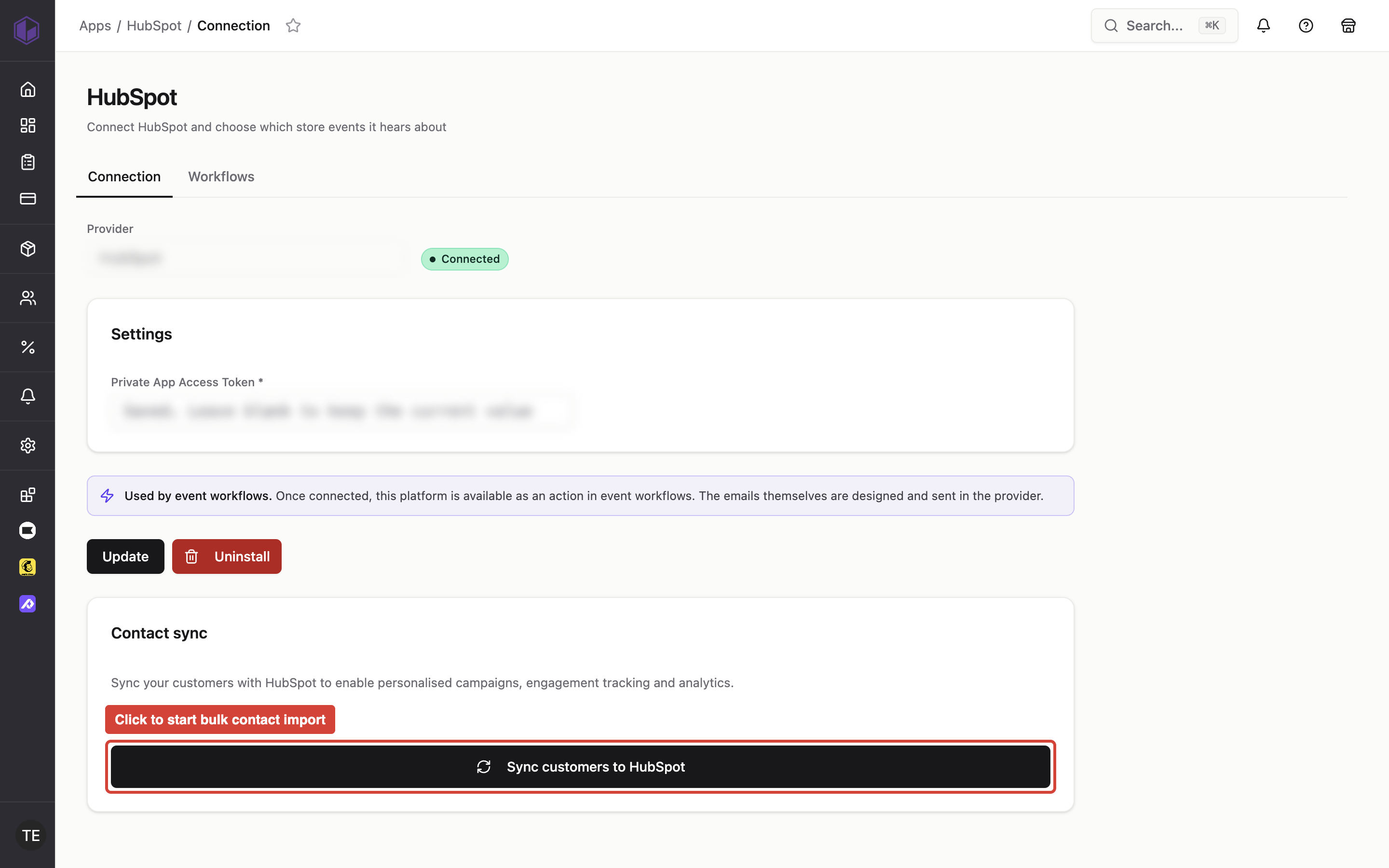Open the TE user avatar menu

[x=30, y=835]
